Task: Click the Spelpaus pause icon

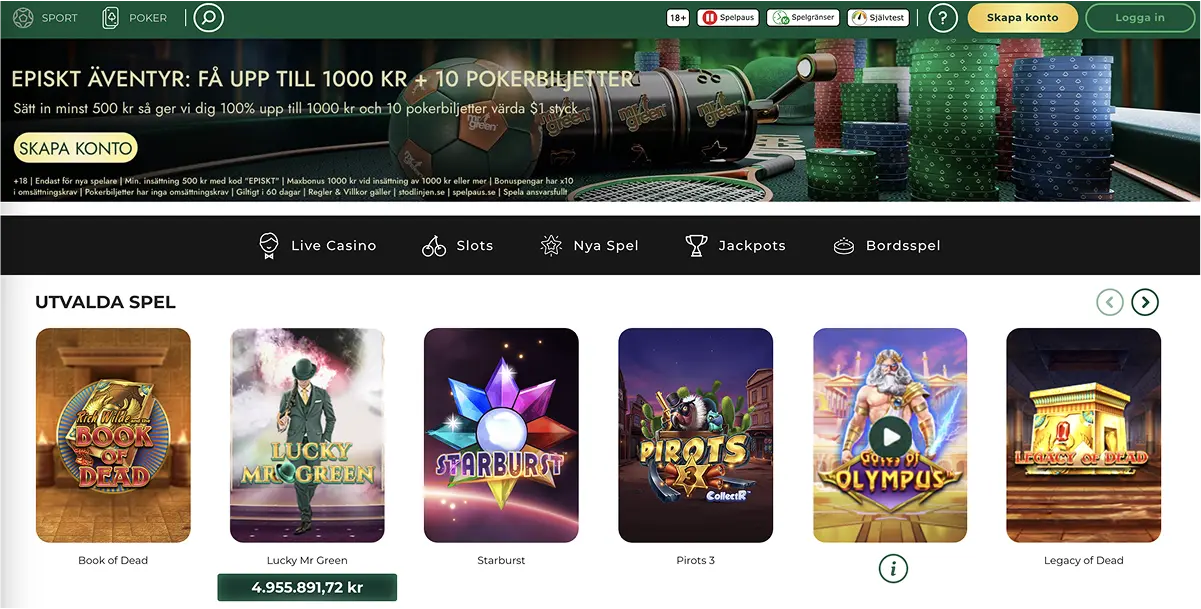Action: pyautogui.click(x=710, y=17)
